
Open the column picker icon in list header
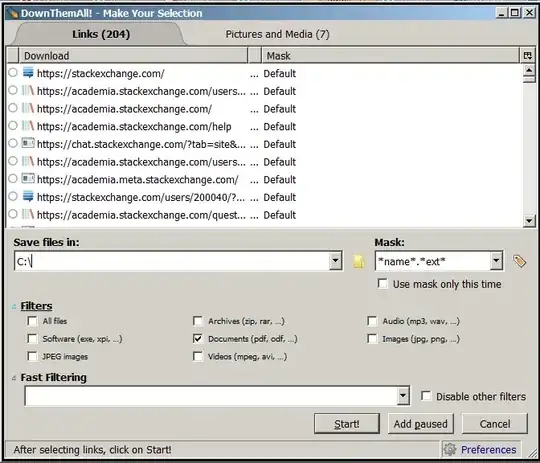pos(527,55)
